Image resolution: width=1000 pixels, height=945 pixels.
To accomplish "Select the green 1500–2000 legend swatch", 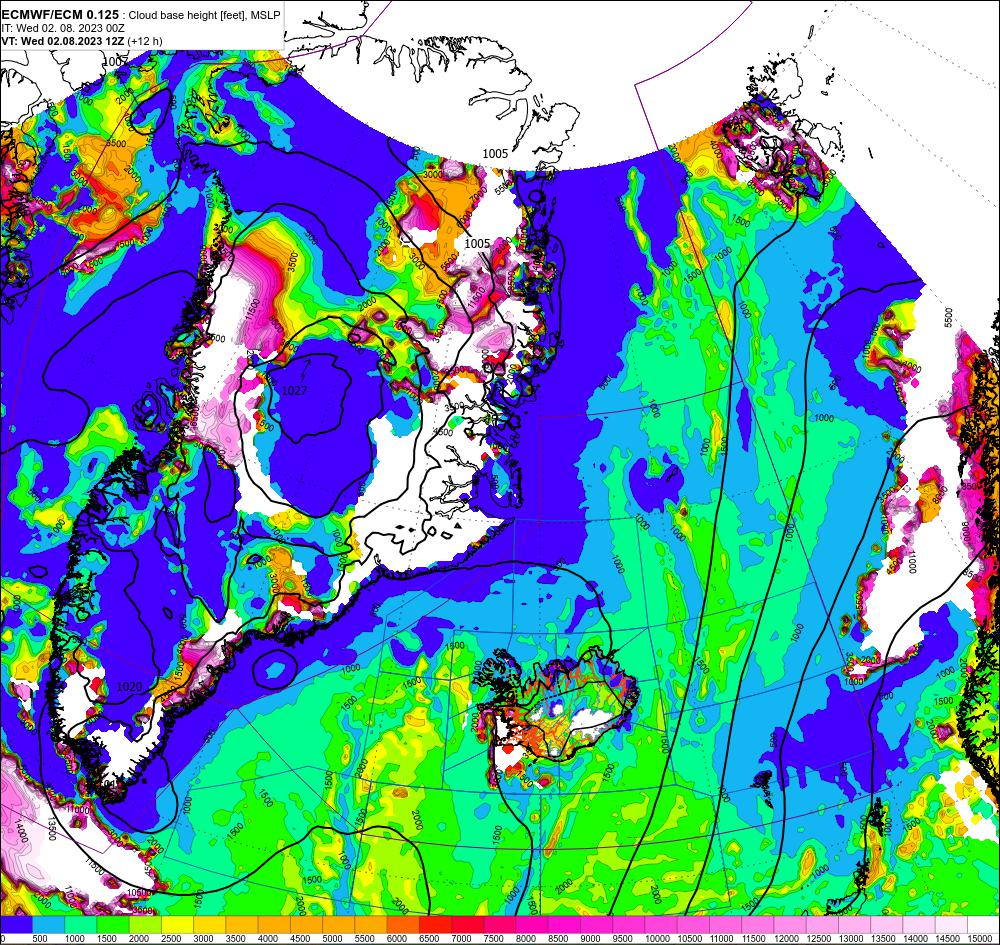I will coord(113,925).
